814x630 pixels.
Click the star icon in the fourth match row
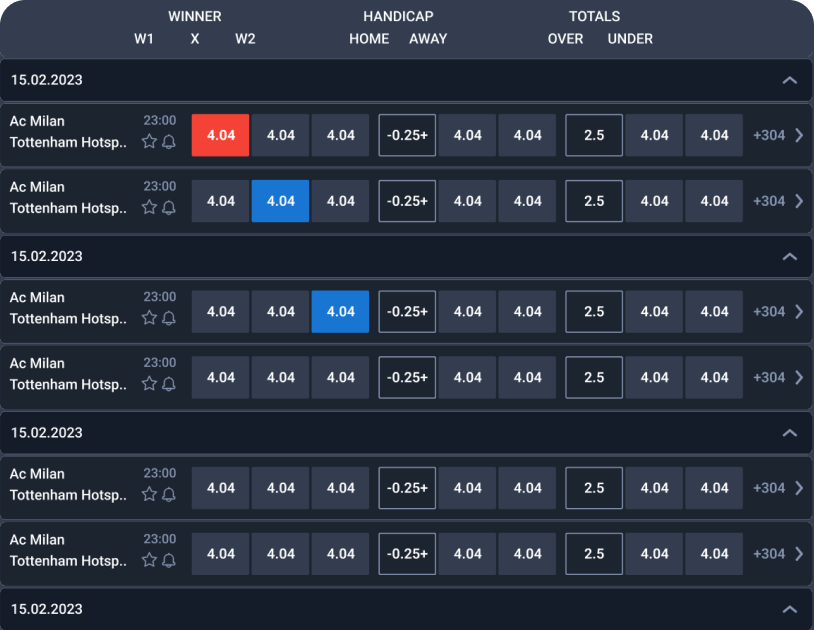149,384
